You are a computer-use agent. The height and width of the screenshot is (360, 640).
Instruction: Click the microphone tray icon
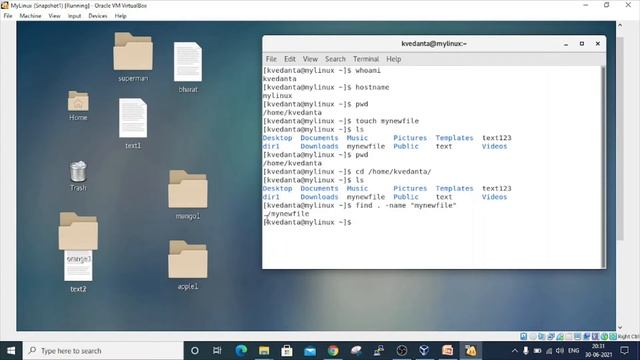point(526,351)
